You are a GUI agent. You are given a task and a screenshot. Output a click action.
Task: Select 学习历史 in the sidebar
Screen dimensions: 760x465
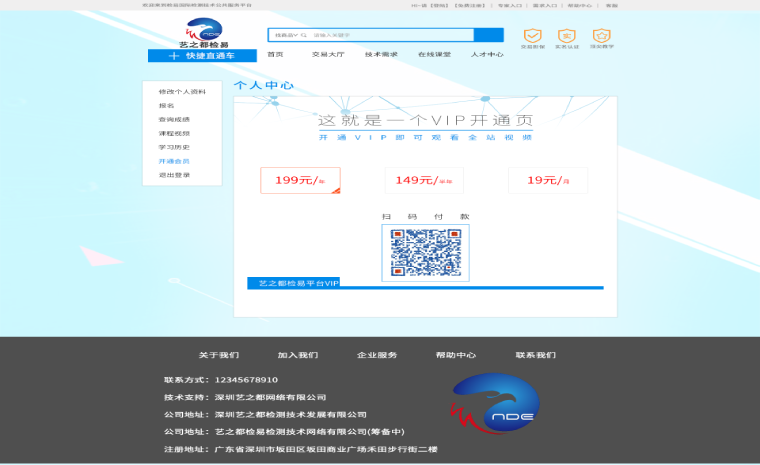174,147
